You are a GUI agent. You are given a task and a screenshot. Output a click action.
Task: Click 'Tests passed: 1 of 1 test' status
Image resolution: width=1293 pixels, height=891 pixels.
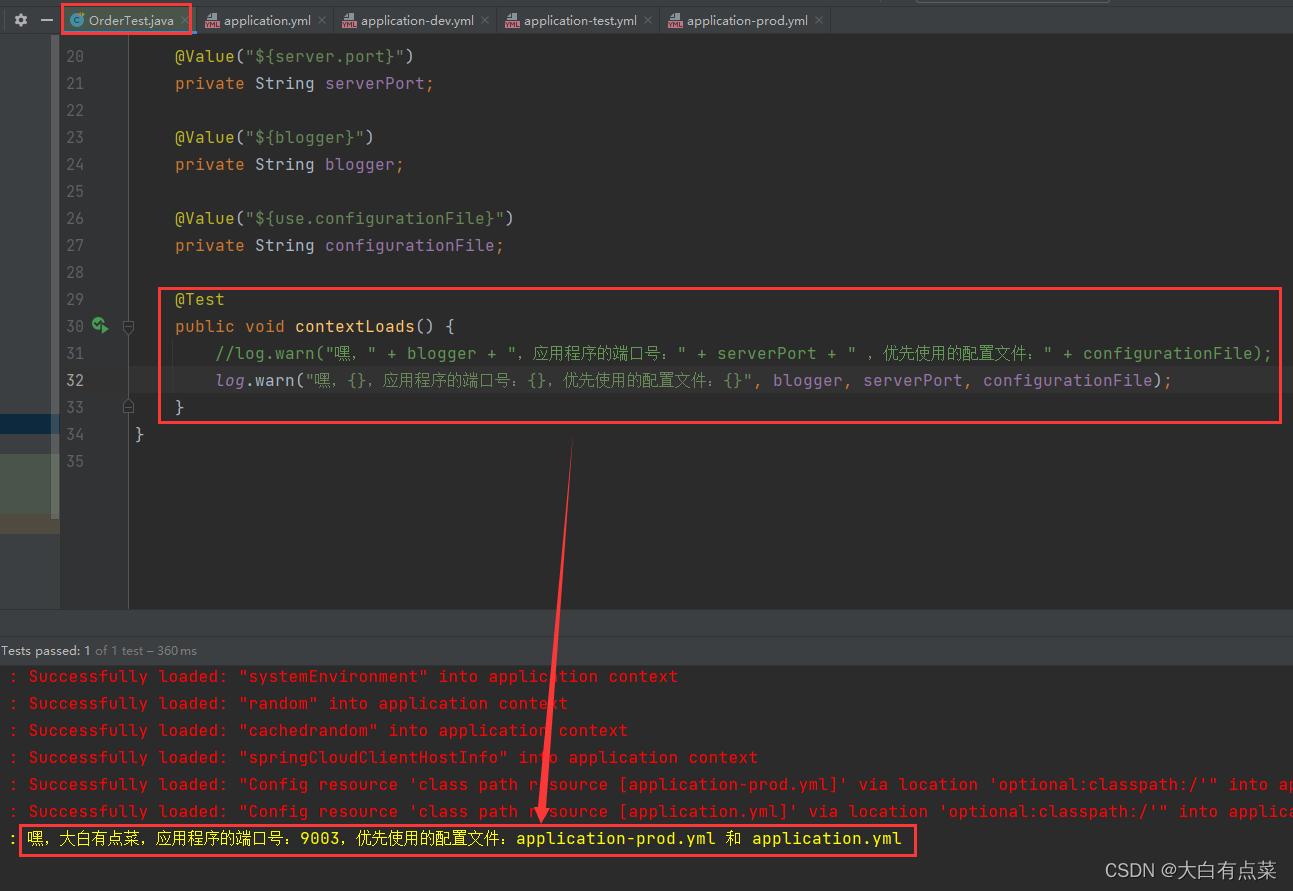99,650
